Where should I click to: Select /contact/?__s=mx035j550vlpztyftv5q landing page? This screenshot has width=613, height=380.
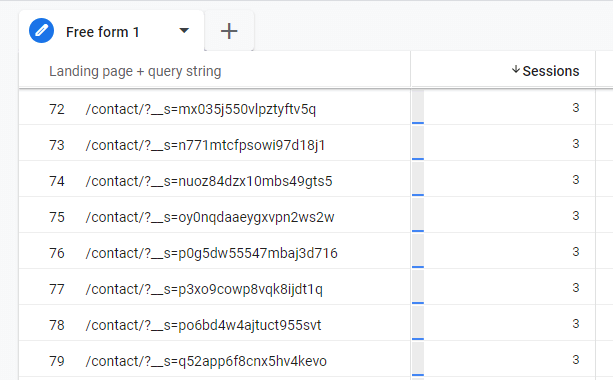201,109
